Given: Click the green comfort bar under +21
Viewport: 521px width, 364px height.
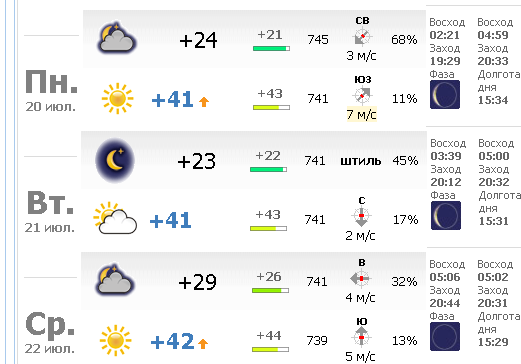Looking at the screenshot, I should pyautogui.click(x=271, y=49).
